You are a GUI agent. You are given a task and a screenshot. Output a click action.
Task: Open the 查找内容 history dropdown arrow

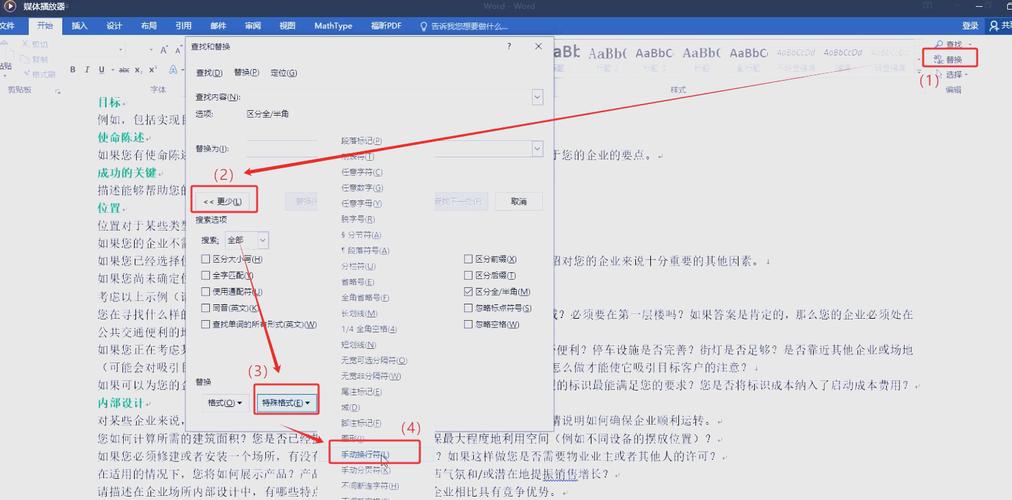pyautogui.click(x=537, y=97)
